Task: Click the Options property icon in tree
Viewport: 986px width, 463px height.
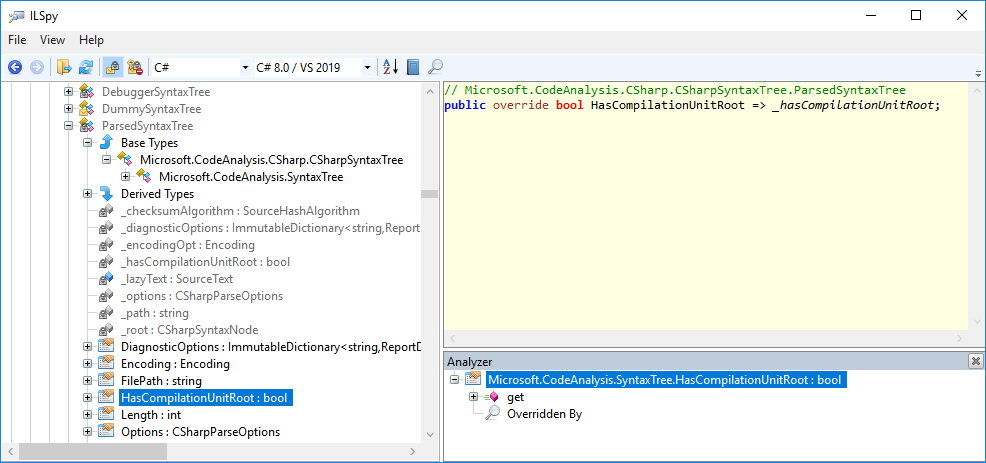Action: coord(106,432)
